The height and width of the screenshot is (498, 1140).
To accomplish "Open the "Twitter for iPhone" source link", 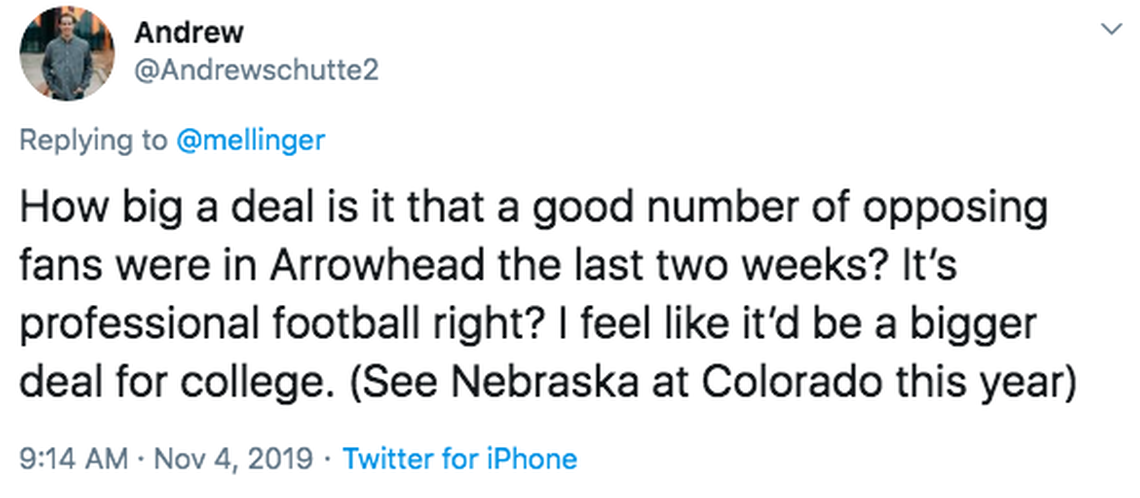I will tap(460, 459).
